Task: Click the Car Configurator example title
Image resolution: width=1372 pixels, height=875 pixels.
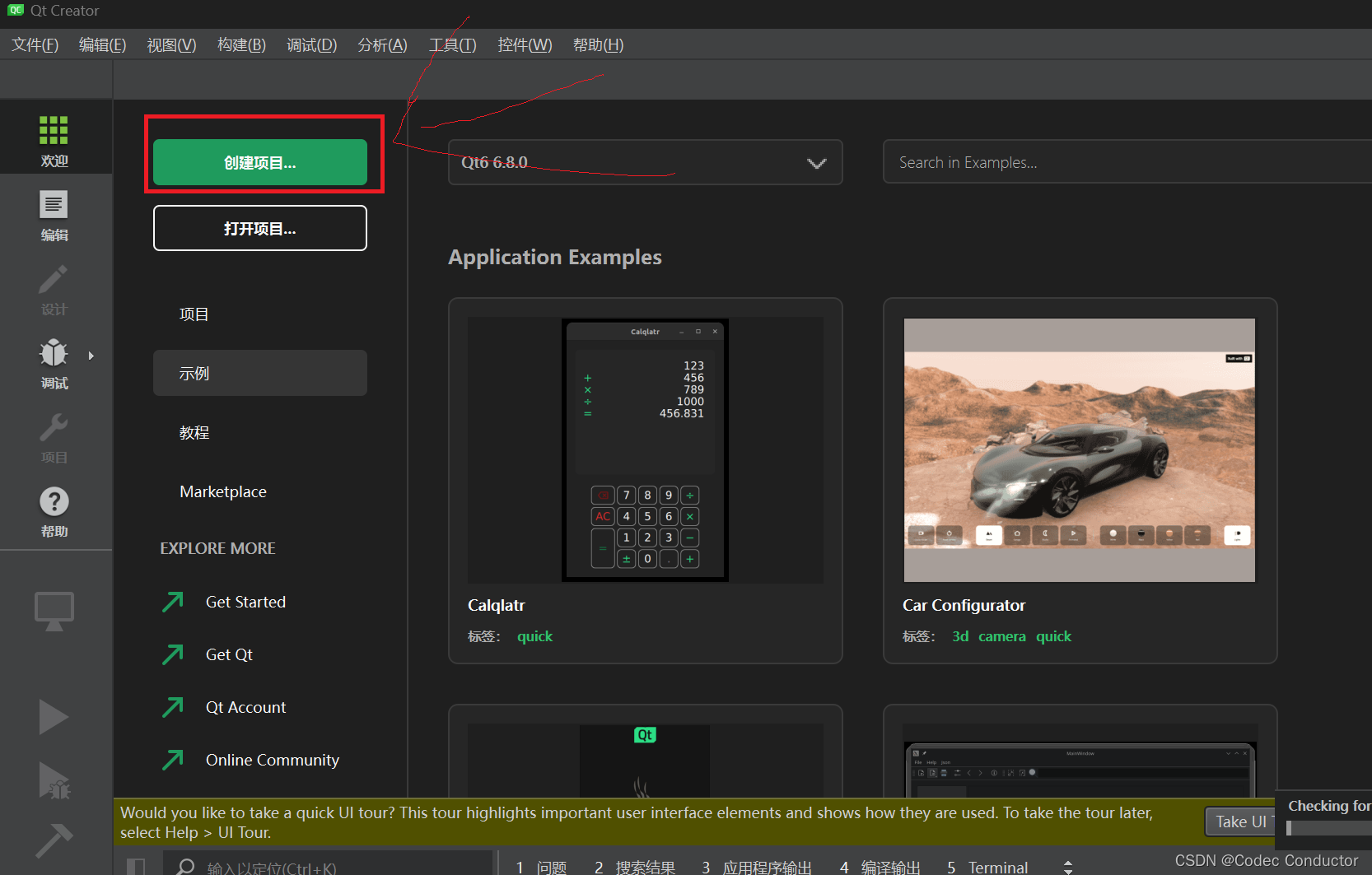Action: pyautogui.click(x=964, y=605)
